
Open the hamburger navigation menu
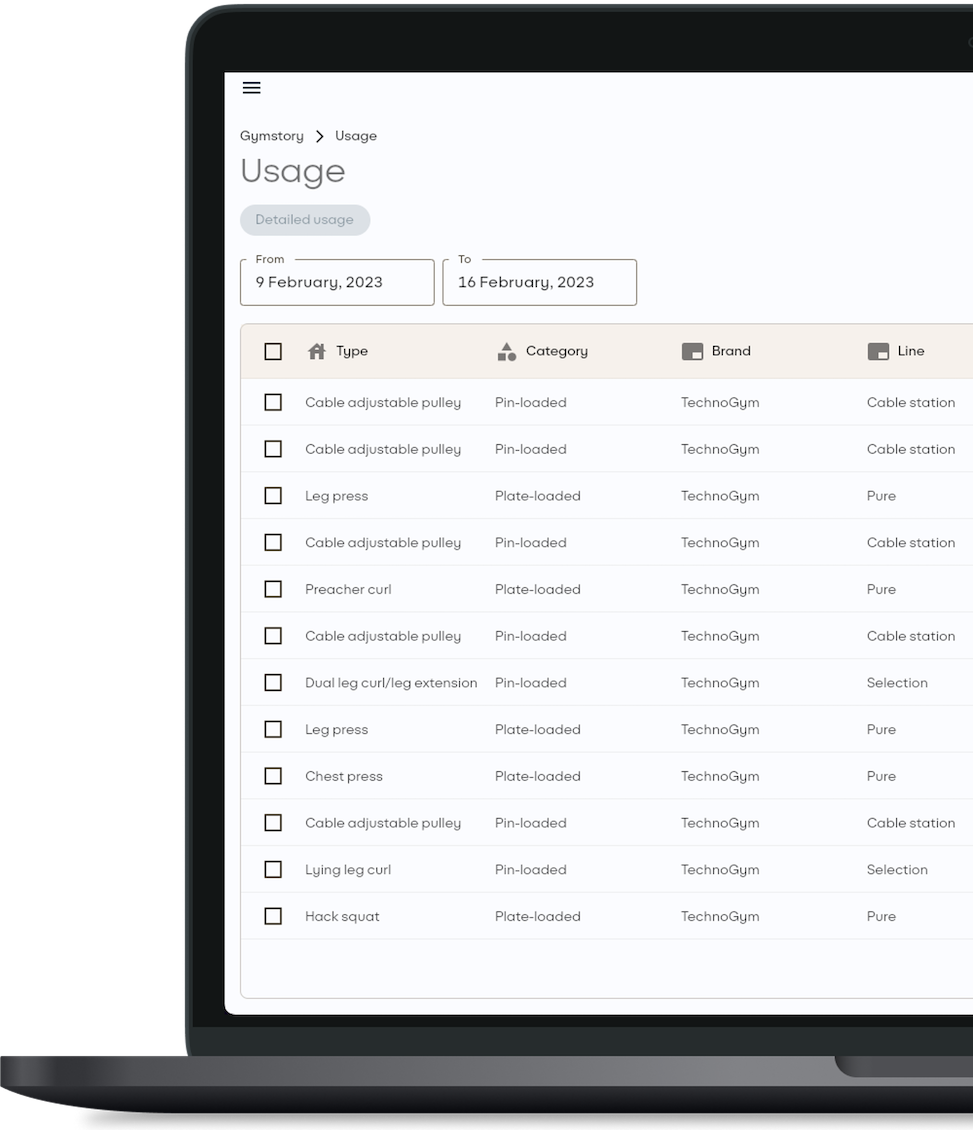[252, 88]
